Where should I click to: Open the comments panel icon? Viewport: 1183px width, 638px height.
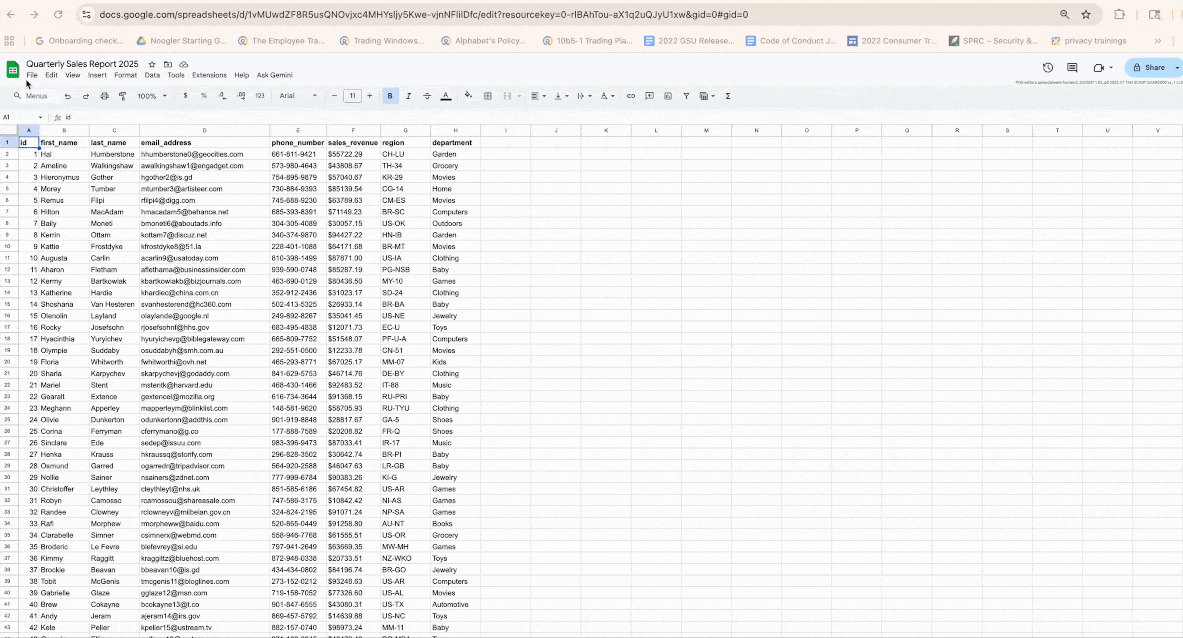tap(1072, 67)
